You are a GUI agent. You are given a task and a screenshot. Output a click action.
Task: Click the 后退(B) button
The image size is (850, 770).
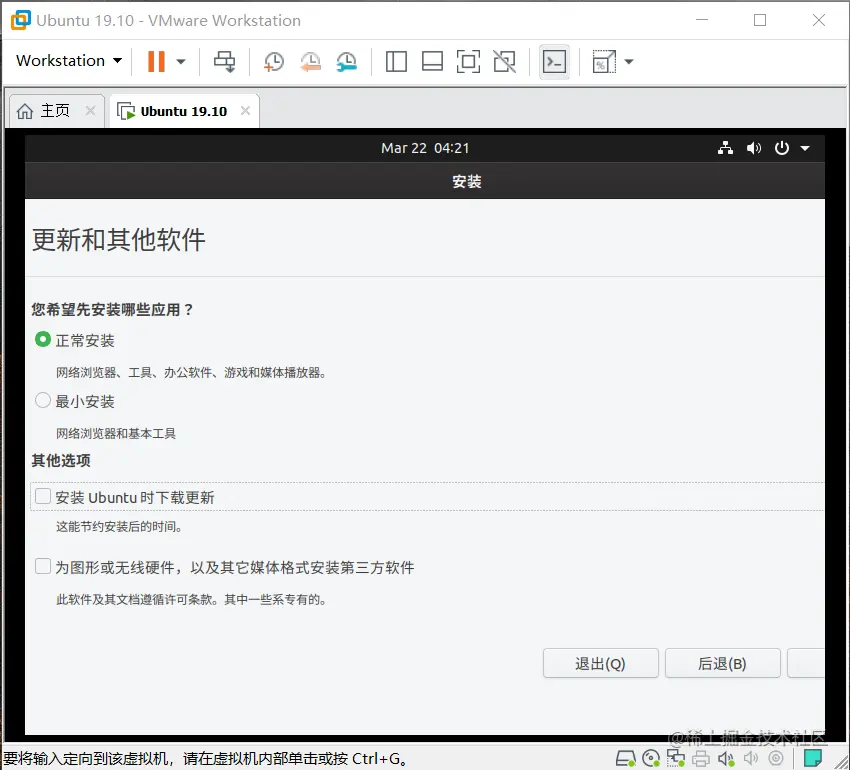(722, 663)
